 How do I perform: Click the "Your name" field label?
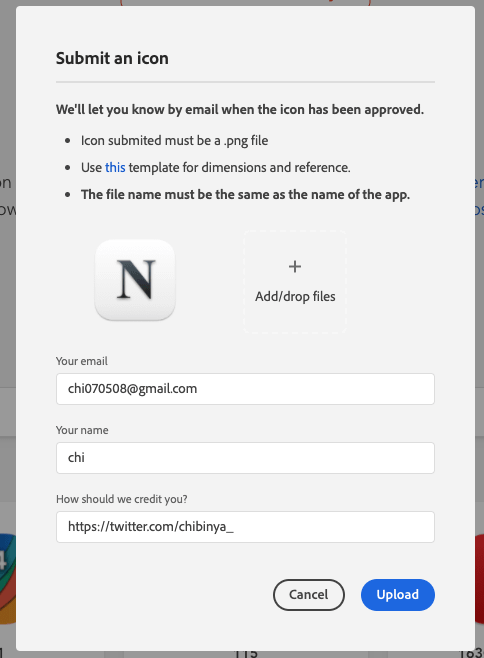tap(82, 430)
